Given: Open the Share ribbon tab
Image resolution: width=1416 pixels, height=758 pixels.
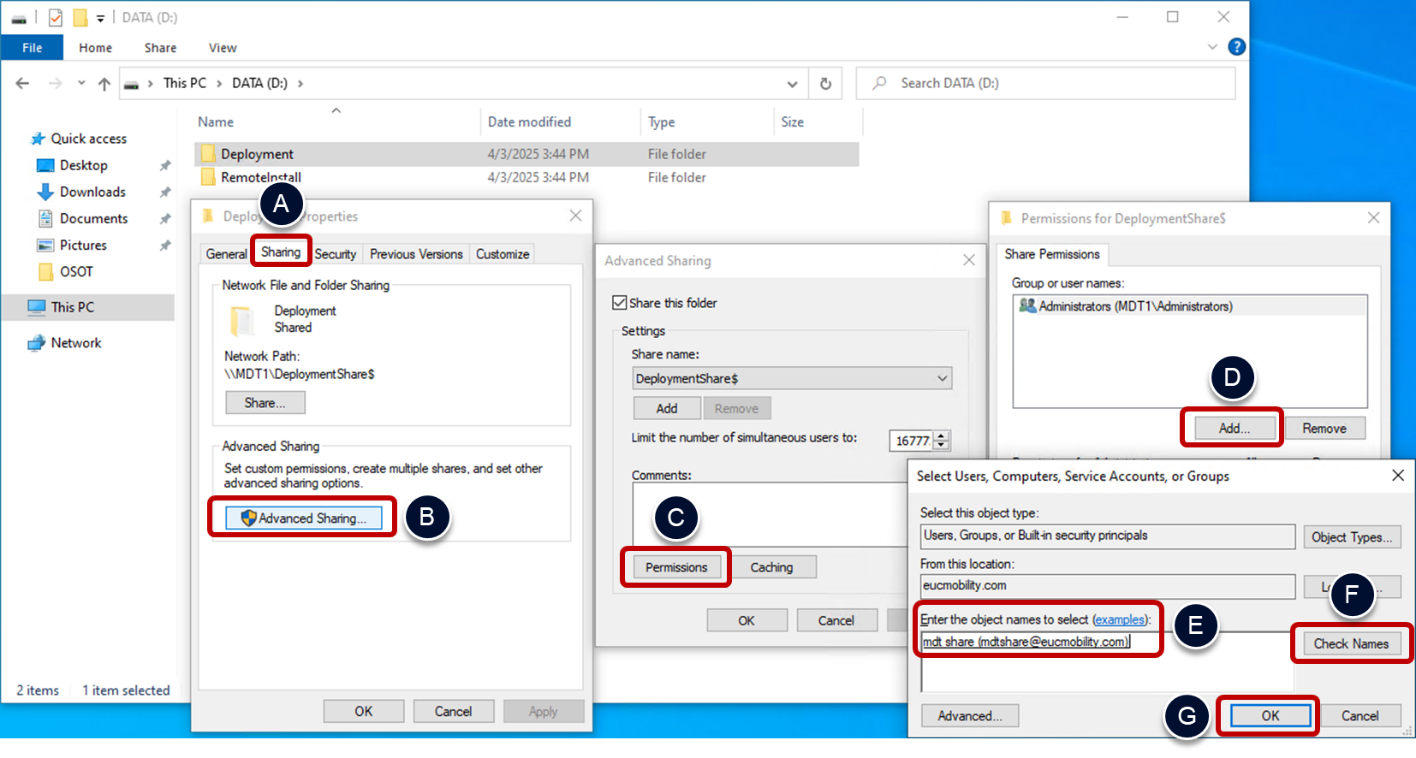Looking at the screenshot, I should (159, 47).
